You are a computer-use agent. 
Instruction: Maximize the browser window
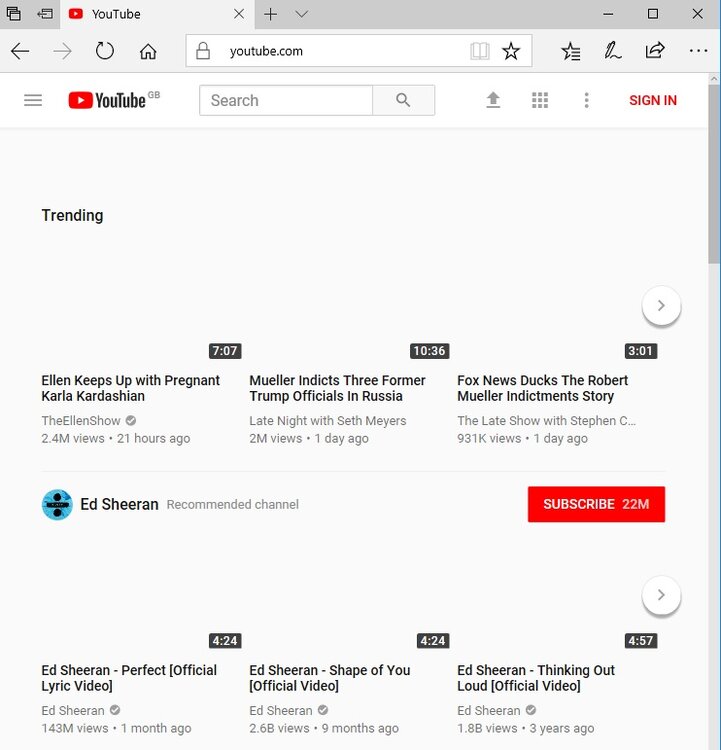[653, 14]
